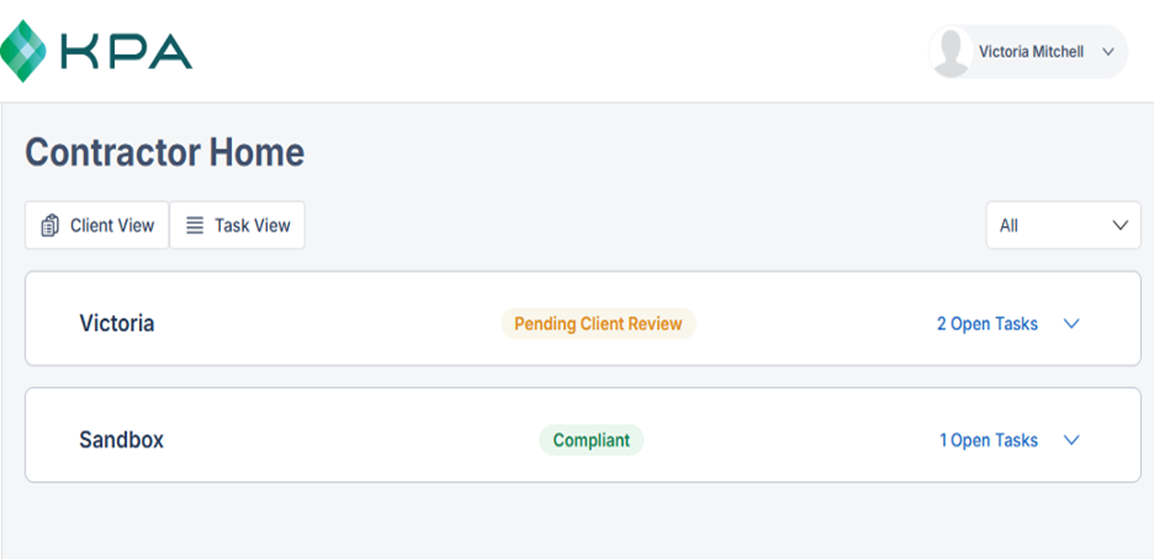This screenshot has width=1154, height=559.
Task: Click the Contractor Home heading
Action: [x=165, y=152]
